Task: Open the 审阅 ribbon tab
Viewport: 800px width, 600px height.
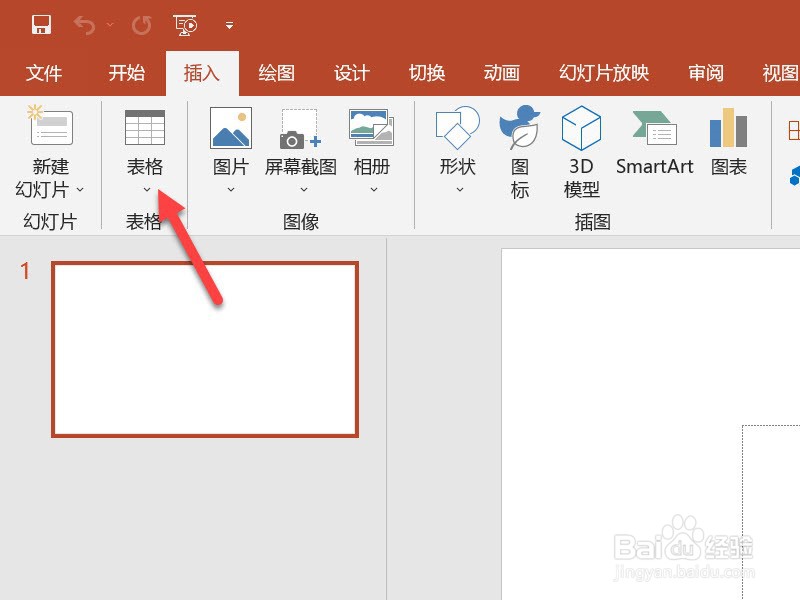Action: [x=706, y=73]
